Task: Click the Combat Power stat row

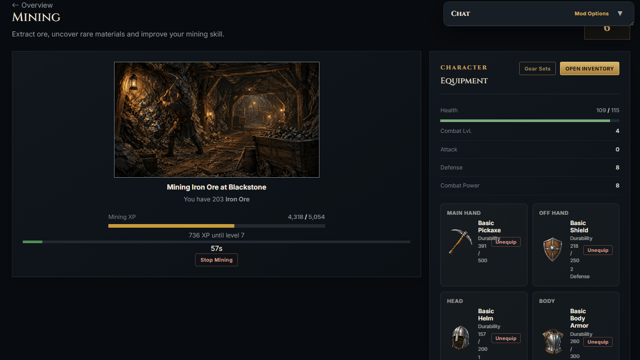Action: point(529,185)
